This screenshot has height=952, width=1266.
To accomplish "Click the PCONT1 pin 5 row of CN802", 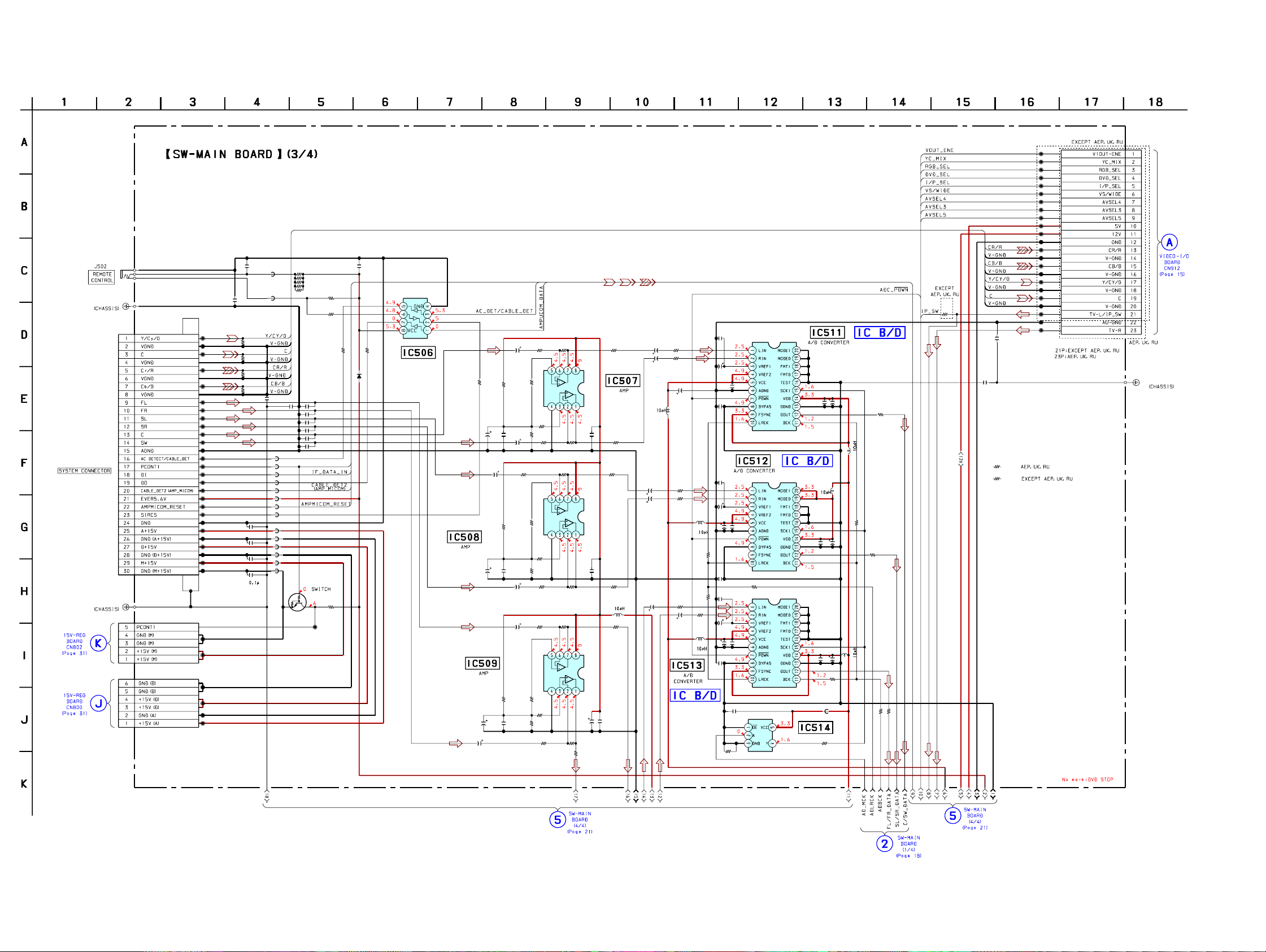I will [x=159, y=627].
